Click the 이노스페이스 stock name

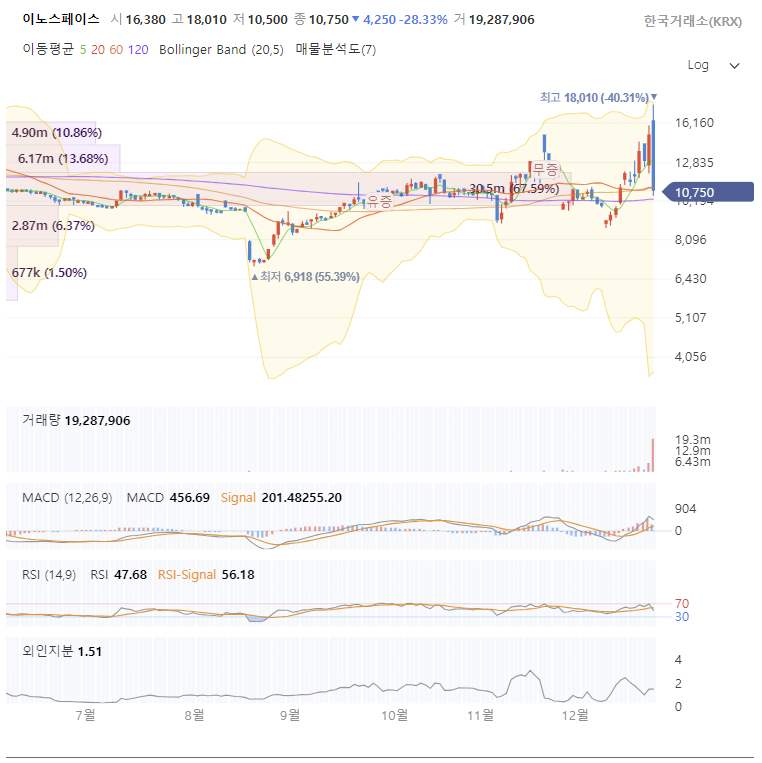(61, 19)
